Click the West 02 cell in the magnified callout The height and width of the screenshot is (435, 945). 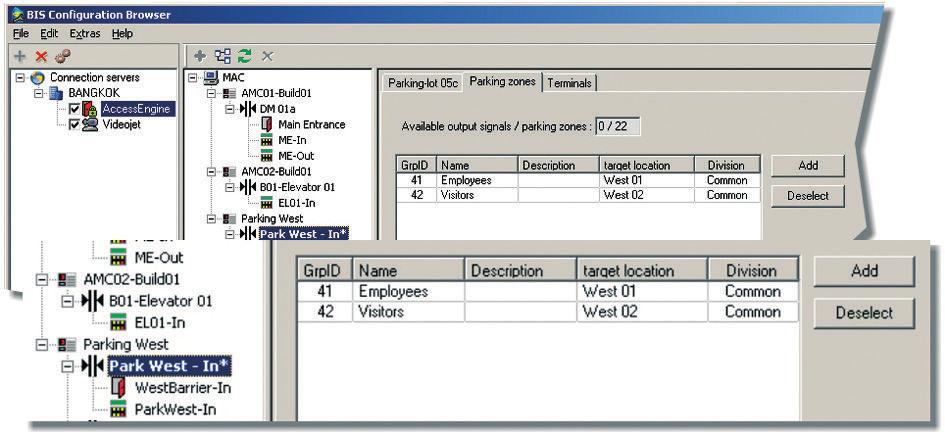(642, 312)
